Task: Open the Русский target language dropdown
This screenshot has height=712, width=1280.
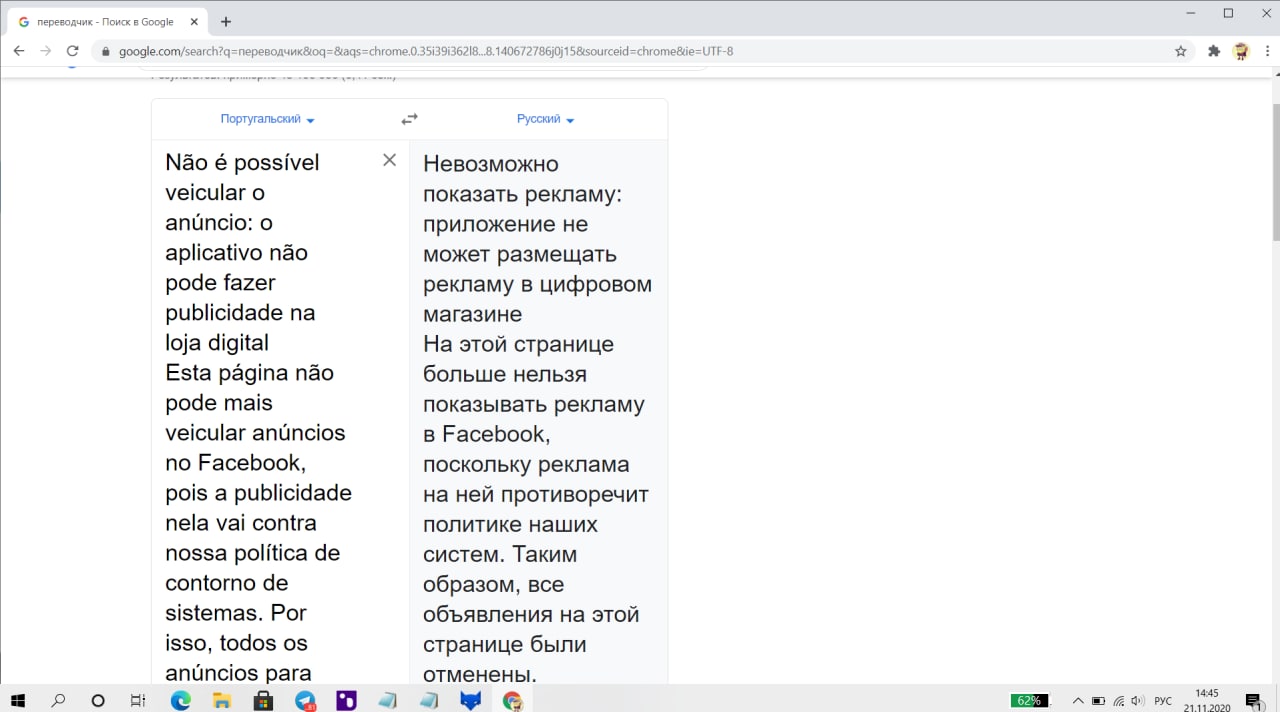Action: pyautogui.click(x=545, y=119)
